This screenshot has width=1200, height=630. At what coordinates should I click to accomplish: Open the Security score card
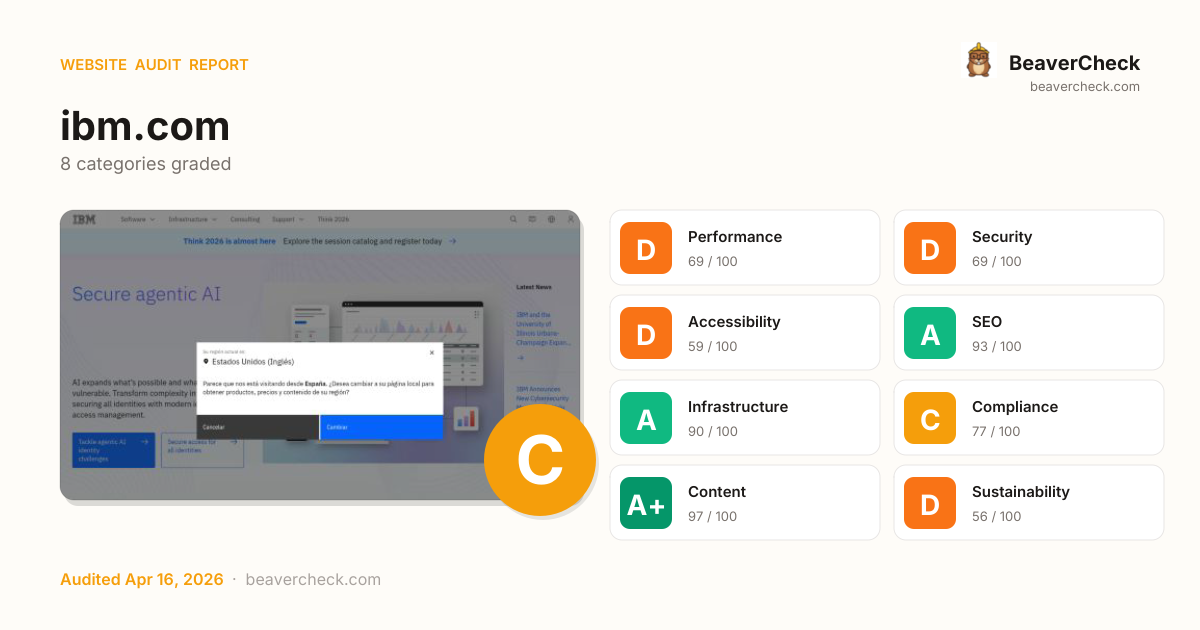click(x=1028, y=248)
